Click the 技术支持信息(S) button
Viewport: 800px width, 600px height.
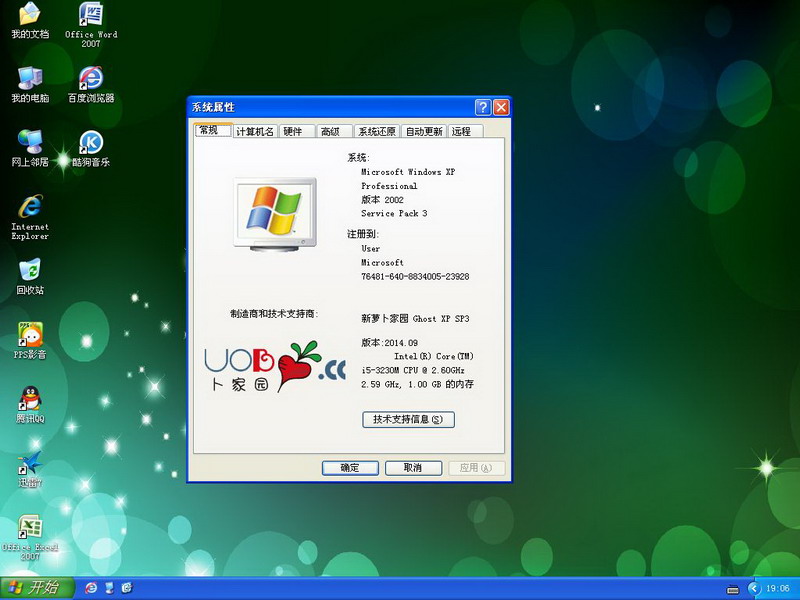408,419
